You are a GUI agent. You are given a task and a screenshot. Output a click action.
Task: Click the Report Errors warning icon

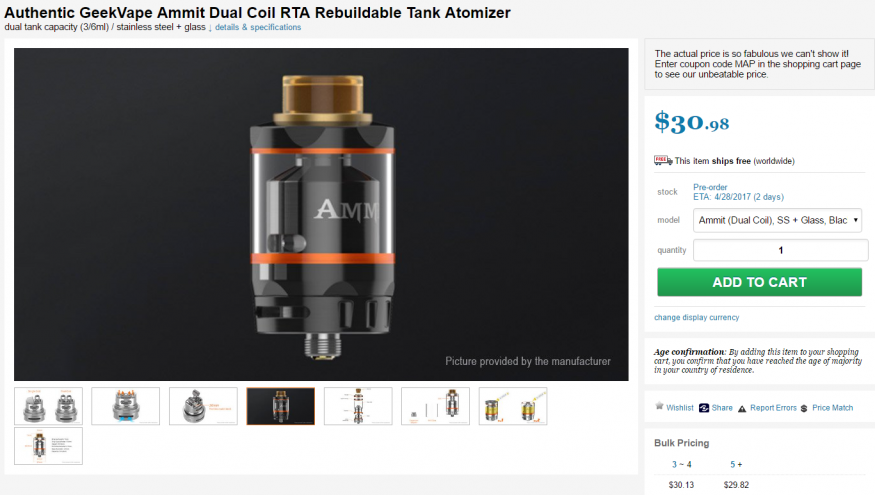pos(742,409)
